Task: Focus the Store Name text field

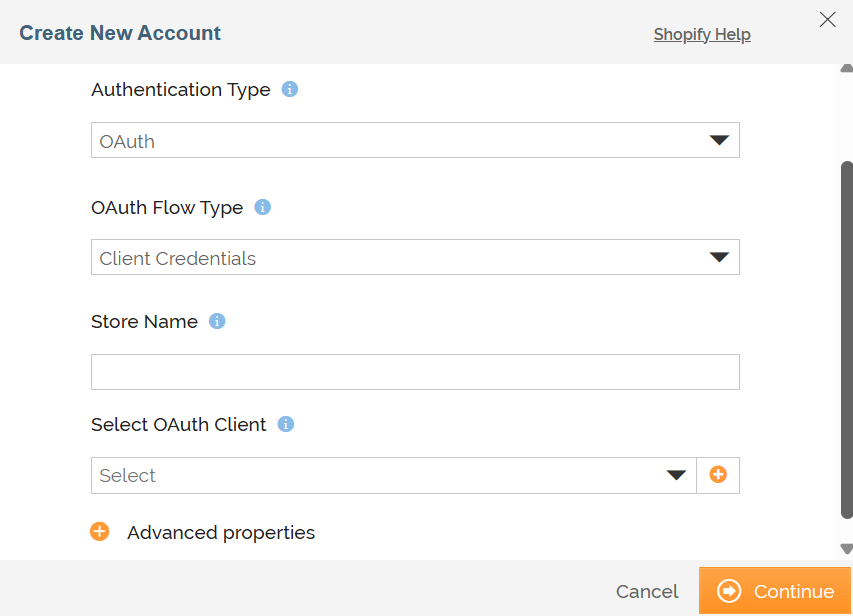Action: coord(415,372)
